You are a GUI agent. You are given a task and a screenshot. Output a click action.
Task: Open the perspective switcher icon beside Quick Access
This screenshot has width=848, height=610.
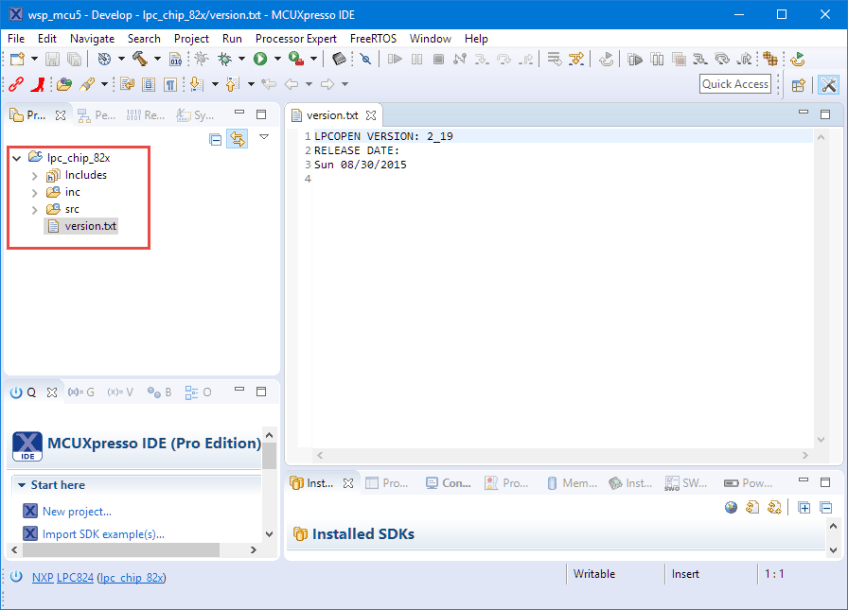click(796, 84)
